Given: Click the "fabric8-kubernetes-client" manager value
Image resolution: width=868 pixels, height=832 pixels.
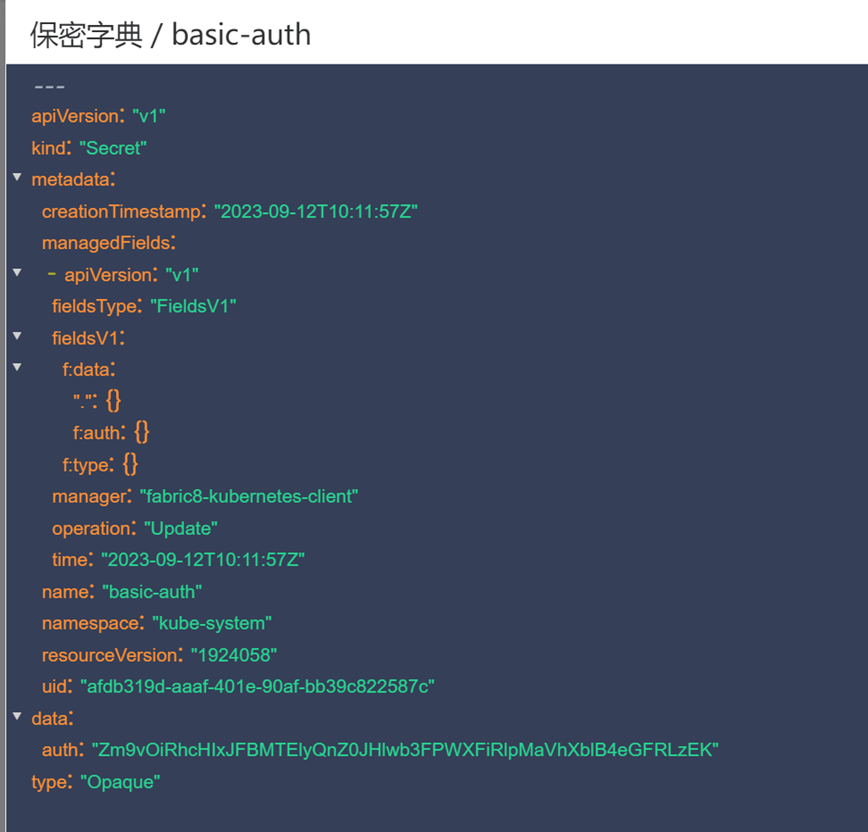Looking at the screenshot, I should click(x=249, y=496).
